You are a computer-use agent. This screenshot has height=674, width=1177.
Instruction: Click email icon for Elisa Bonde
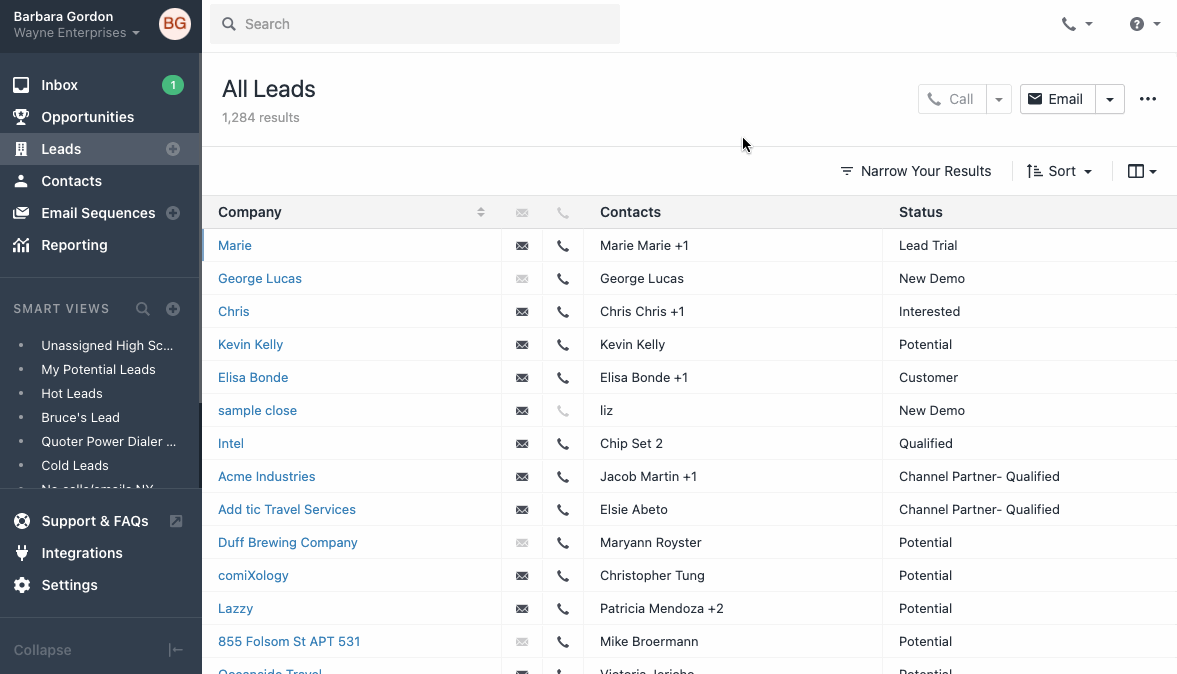pyautogui.click(x=522, y=378)
